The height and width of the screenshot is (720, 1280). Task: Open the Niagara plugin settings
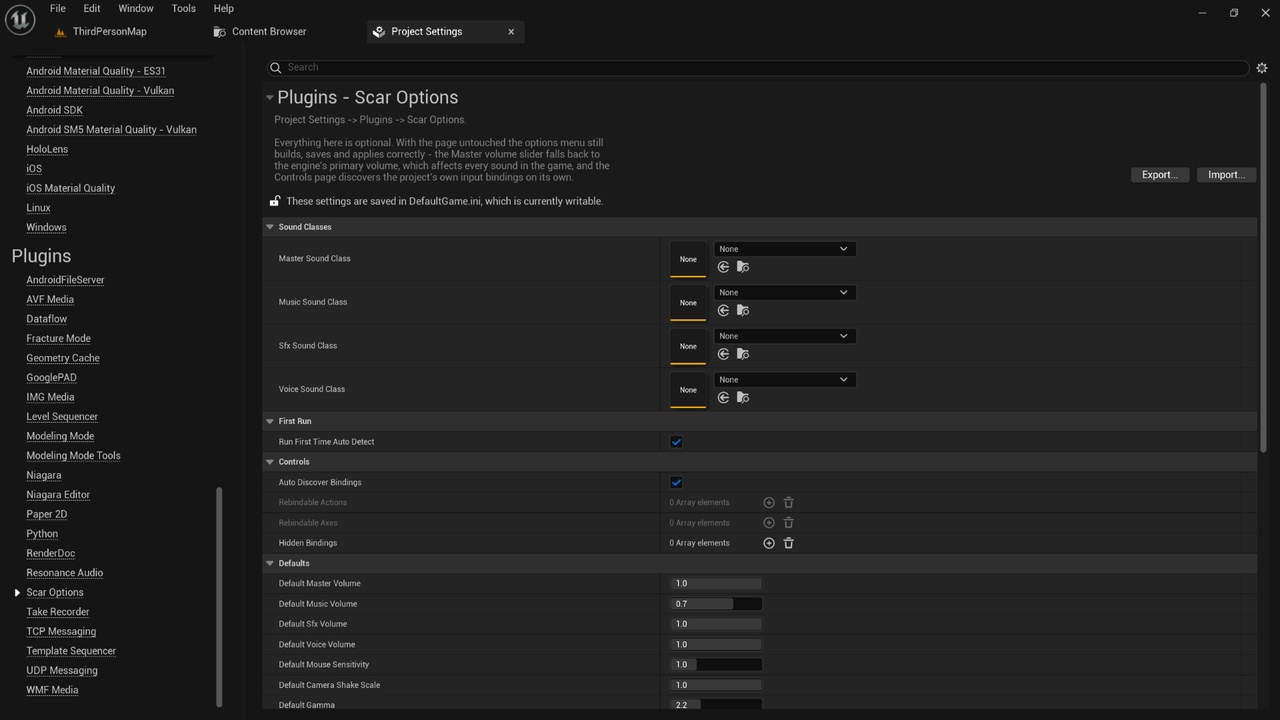click(44, 475)
